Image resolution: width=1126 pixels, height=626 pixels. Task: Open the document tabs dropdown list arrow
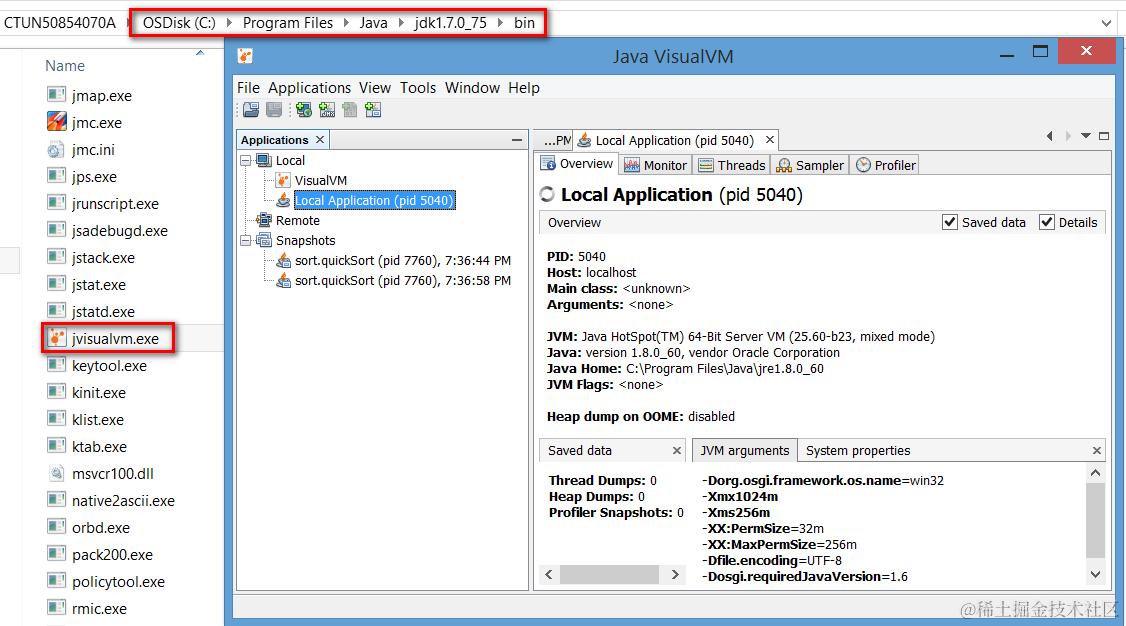(1086, 136)
